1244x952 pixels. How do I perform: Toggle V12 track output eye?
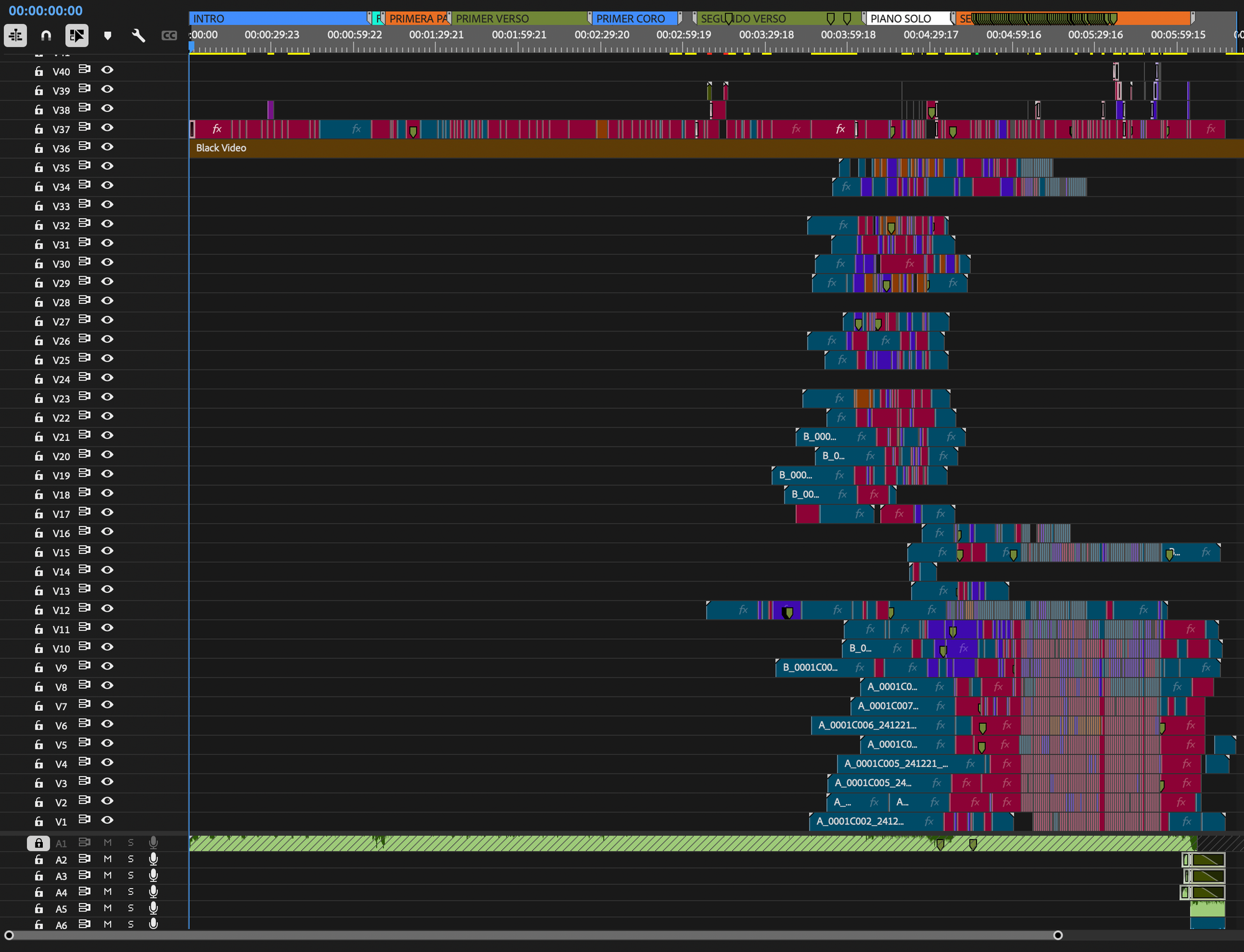click(107, 609)
